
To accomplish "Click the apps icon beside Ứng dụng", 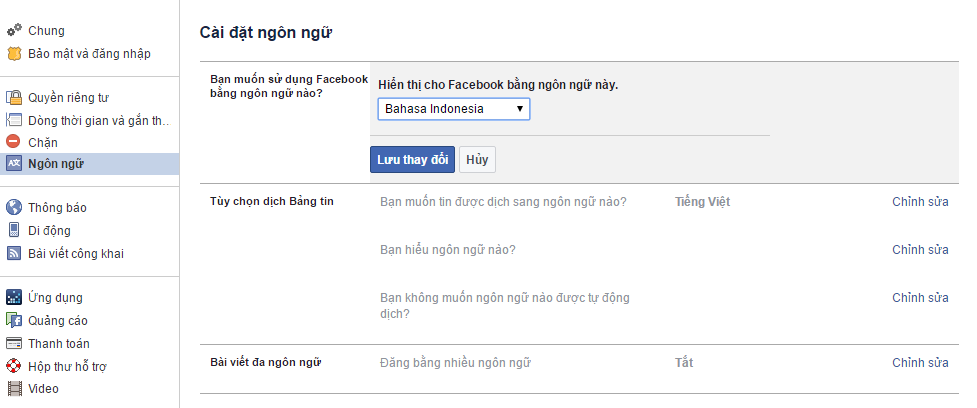I will coord(14,297).
